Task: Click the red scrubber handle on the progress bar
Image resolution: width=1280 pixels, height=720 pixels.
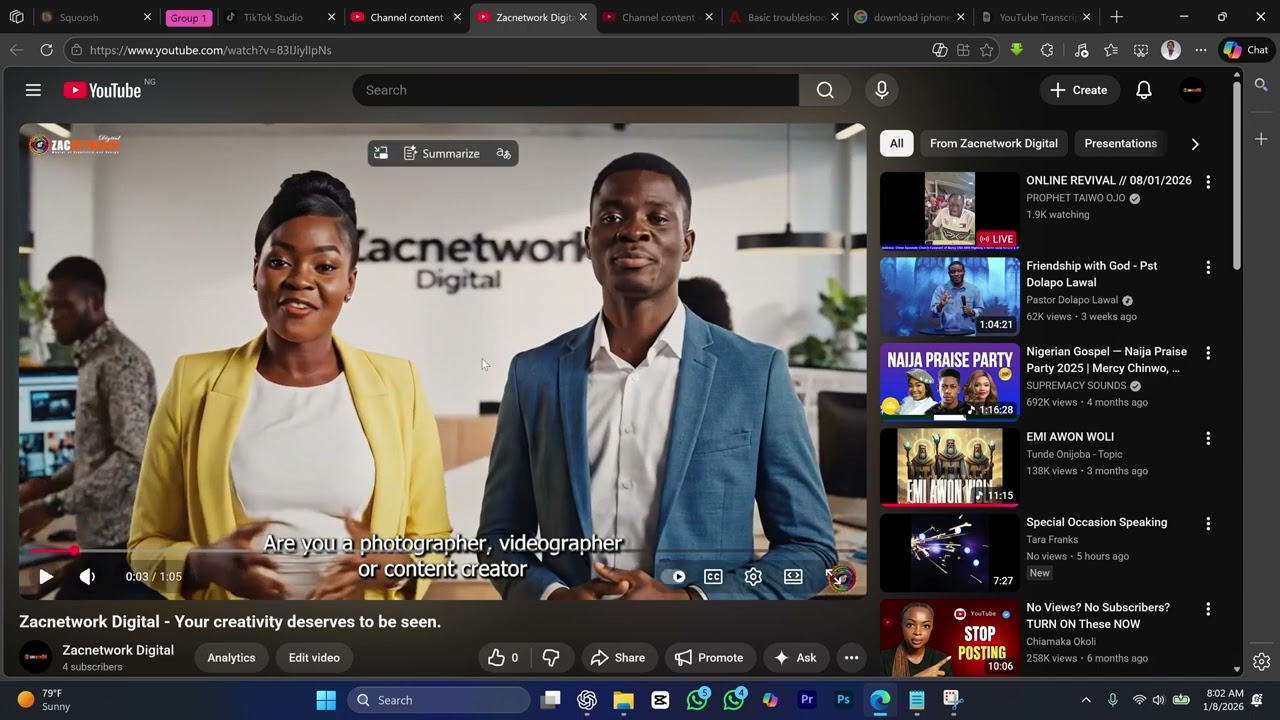Action: click(73, 551)
